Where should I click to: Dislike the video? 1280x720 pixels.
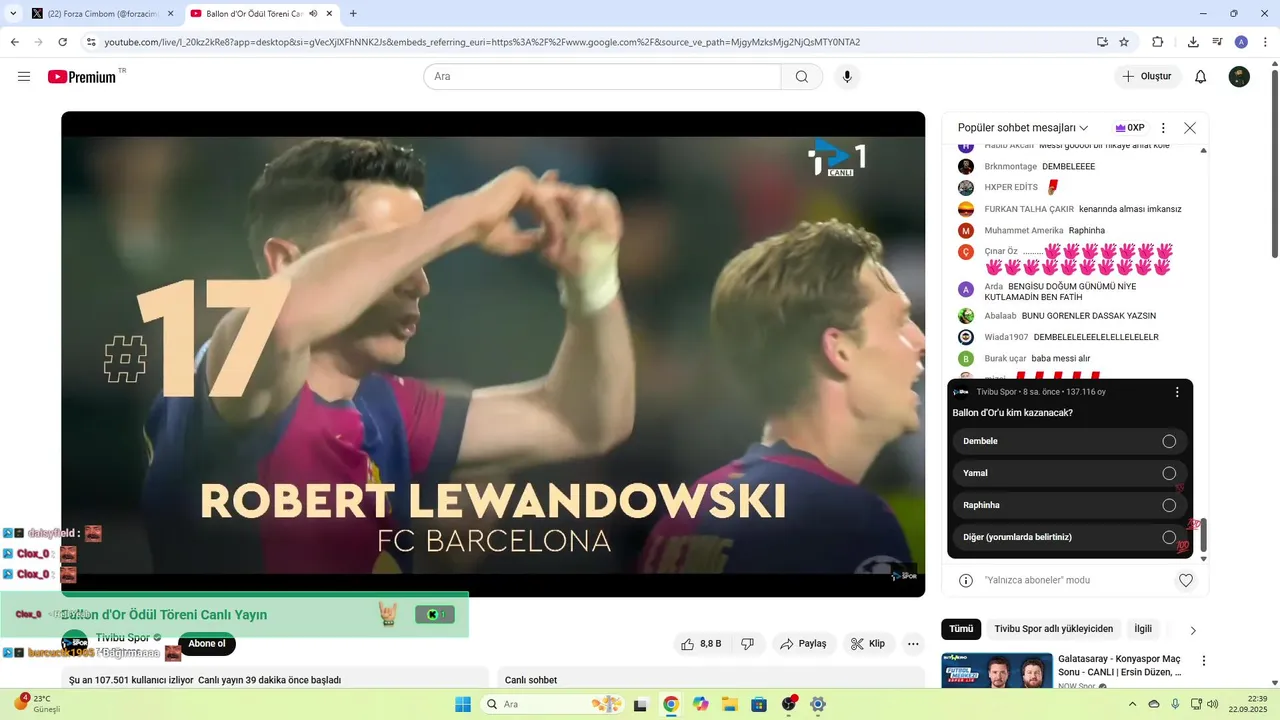747,644
